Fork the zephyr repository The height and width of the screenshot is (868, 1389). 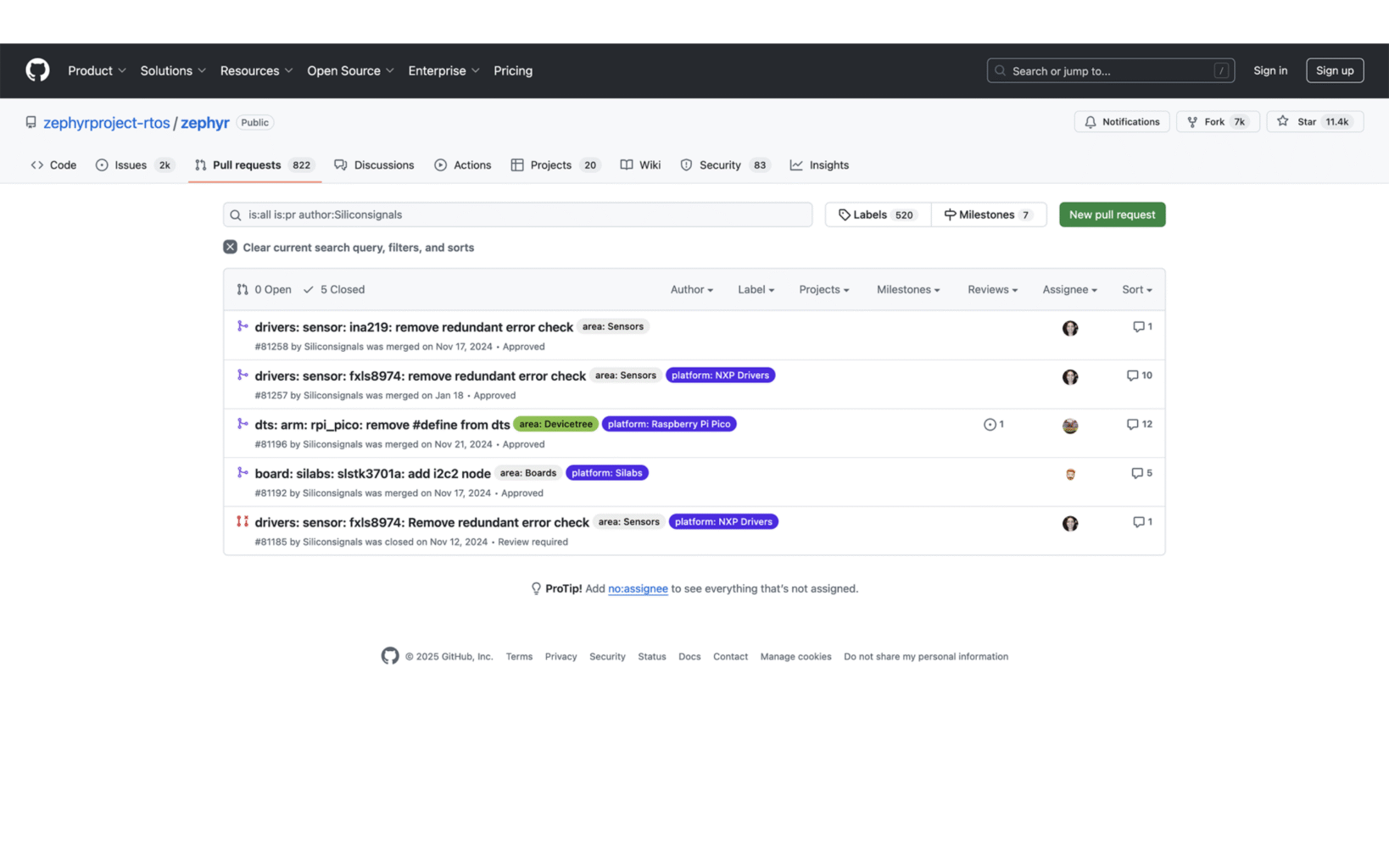coord(1218,122)
